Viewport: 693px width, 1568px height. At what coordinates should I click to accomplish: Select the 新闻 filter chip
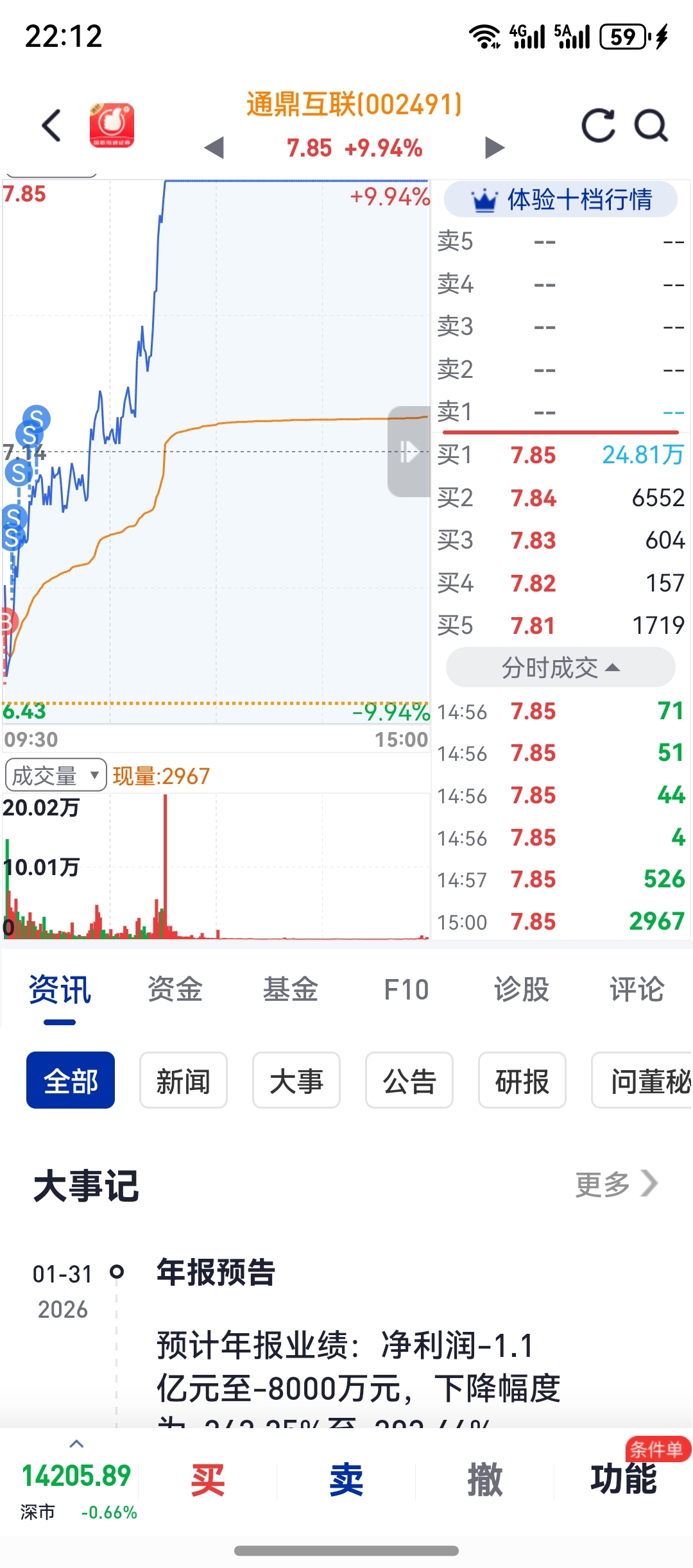[x=184, y=1080]
